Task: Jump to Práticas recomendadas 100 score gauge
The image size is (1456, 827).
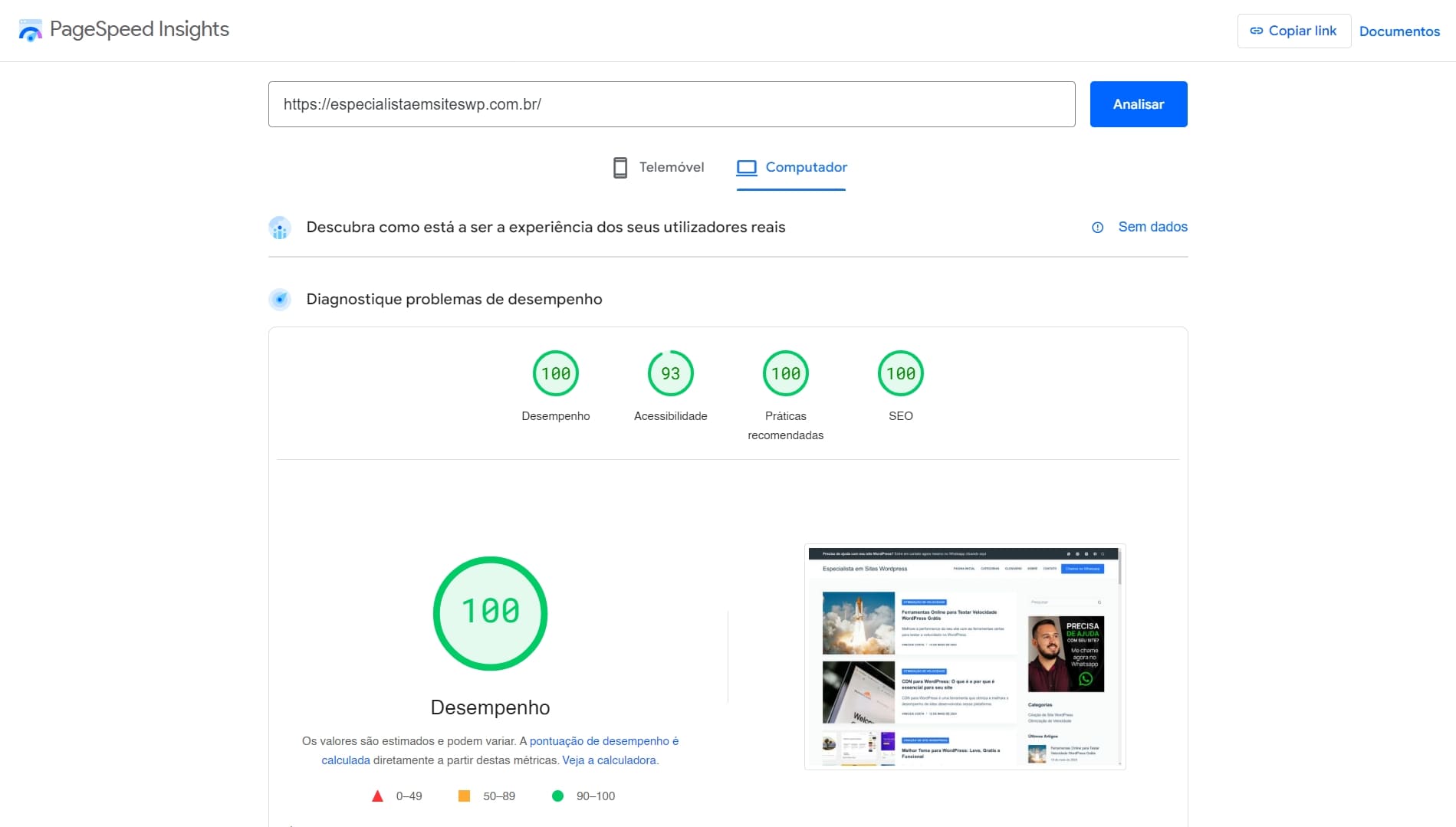Action: click(786, 373)
